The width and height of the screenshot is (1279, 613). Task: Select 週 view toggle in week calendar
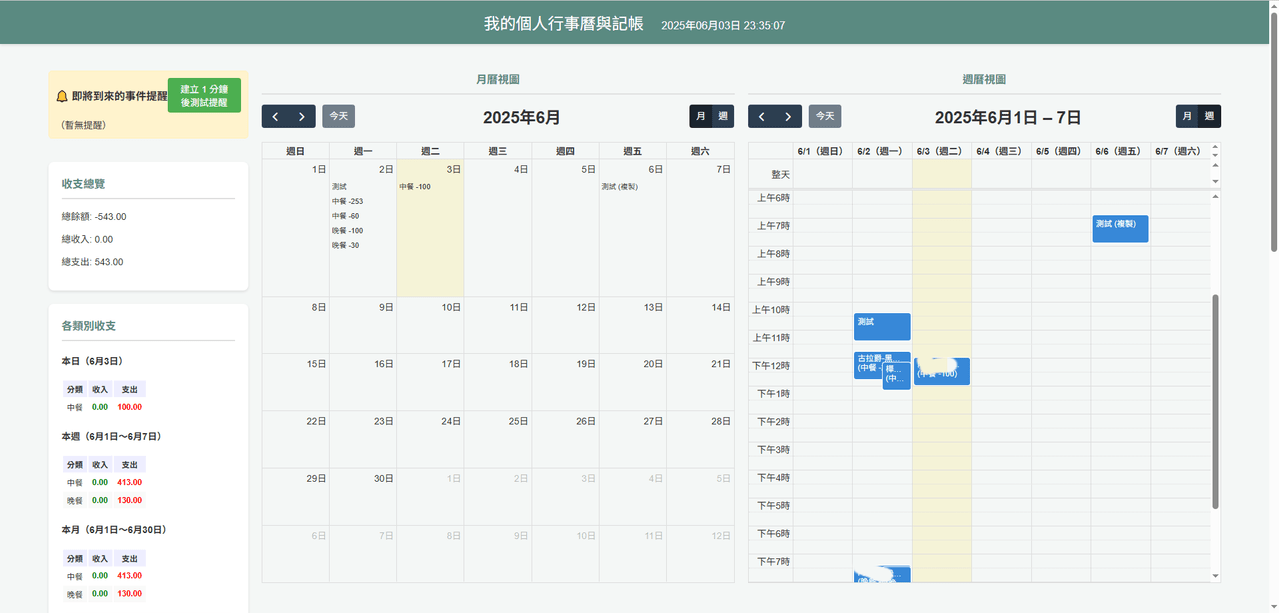[x=1209, y=116]
